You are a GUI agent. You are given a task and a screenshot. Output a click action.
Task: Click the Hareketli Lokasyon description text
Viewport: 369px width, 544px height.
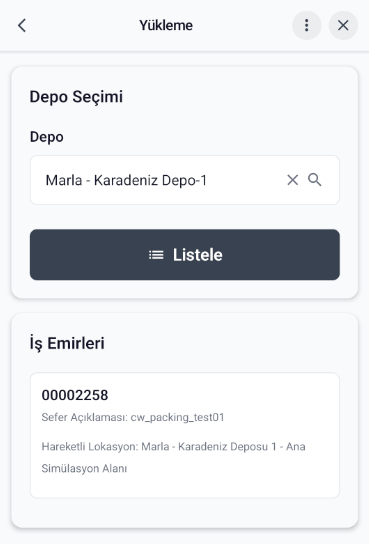(173, 447)
